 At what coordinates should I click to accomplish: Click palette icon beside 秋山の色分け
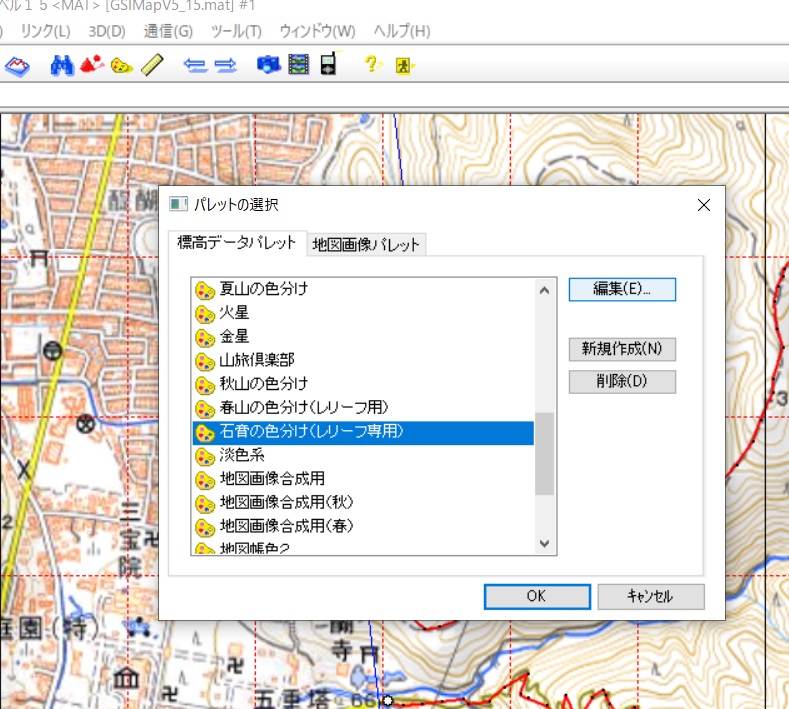click(205, 385)
